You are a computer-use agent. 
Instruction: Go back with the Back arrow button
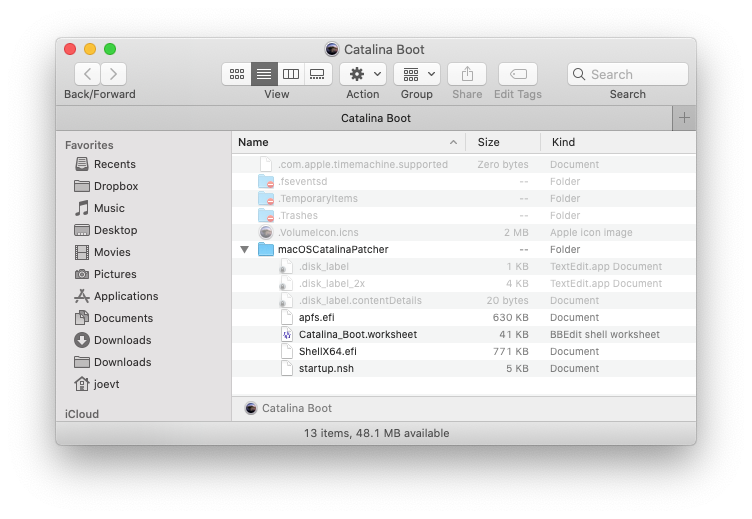click(87, 74)
